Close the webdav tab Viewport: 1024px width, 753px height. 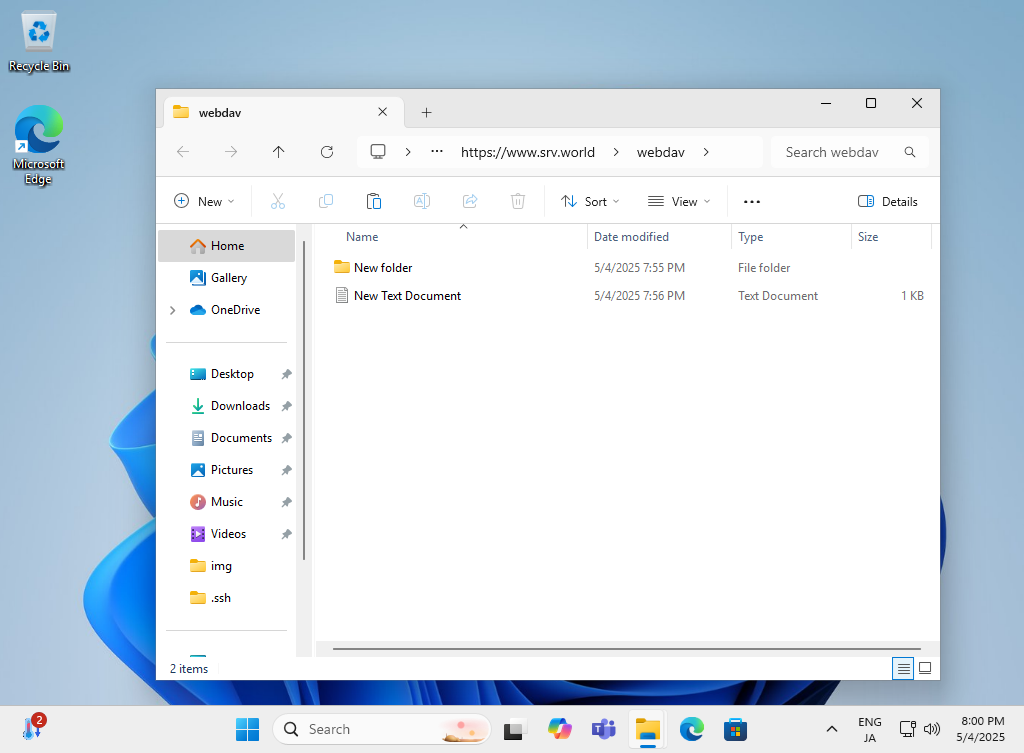point(383,112)
